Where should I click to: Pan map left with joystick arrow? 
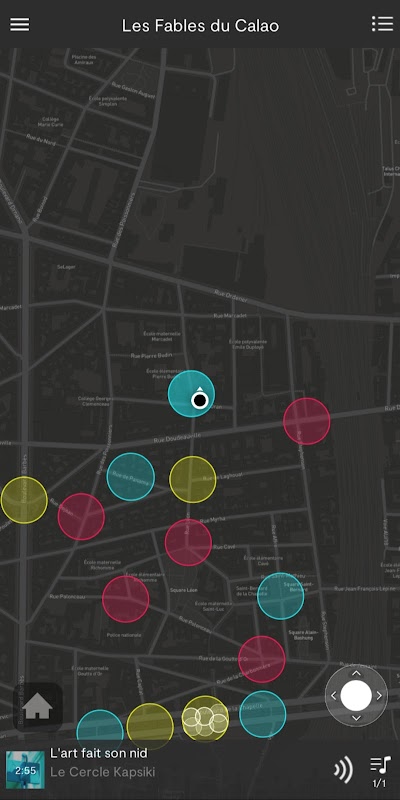[334, 695]
